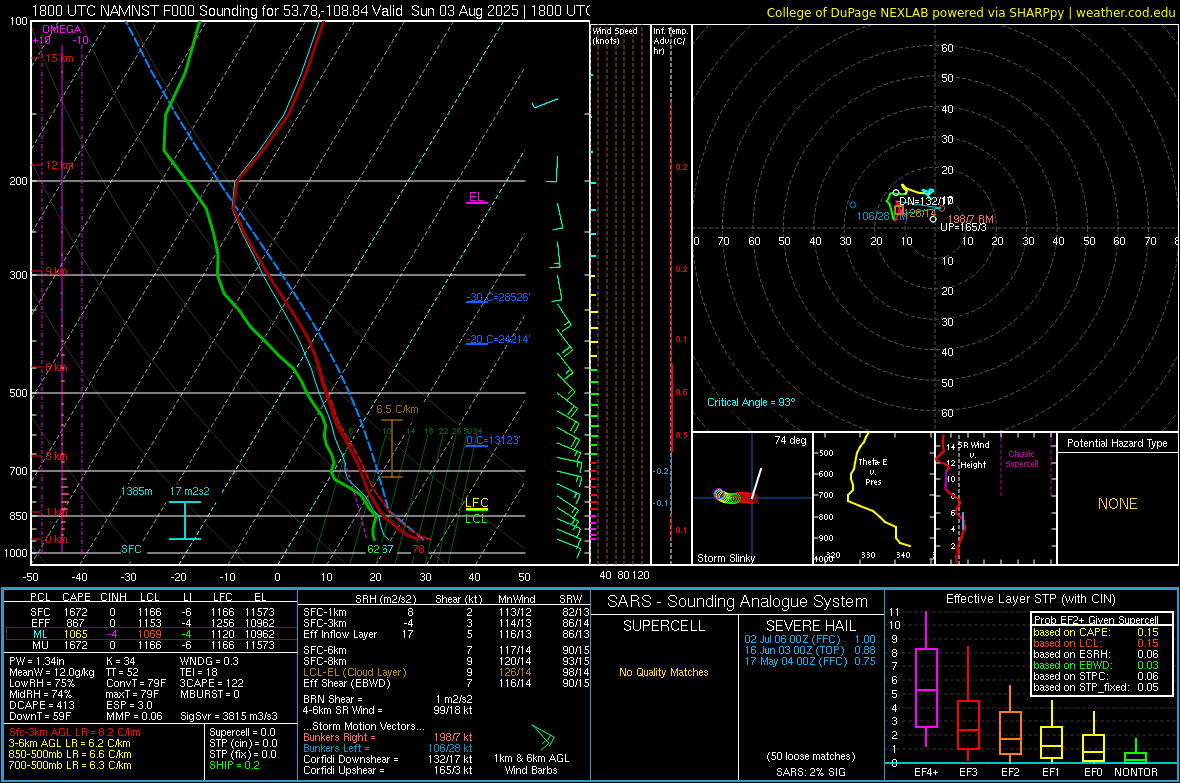The image size is (1180, 783).
Task: Click the Supercell = 0.0 composite value
Action: (x=242, y=732)
